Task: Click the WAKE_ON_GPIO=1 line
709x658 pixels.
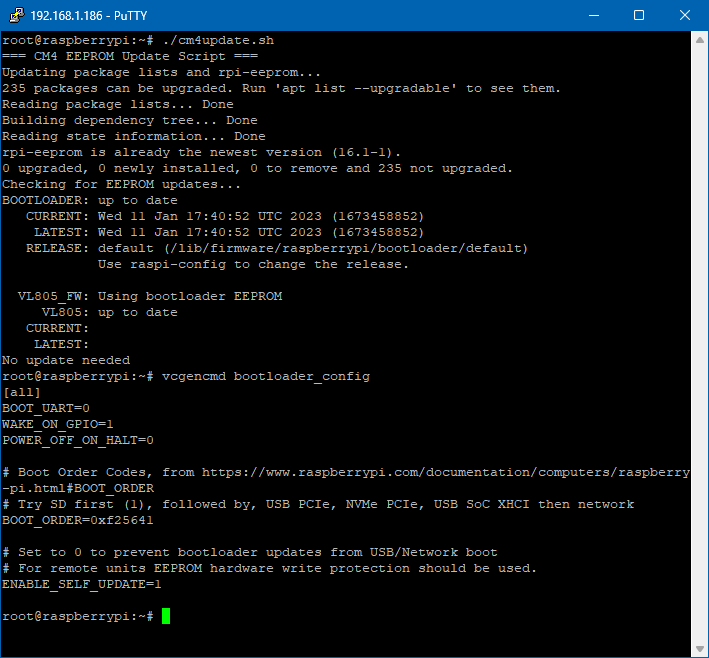Action: [58, 424]
